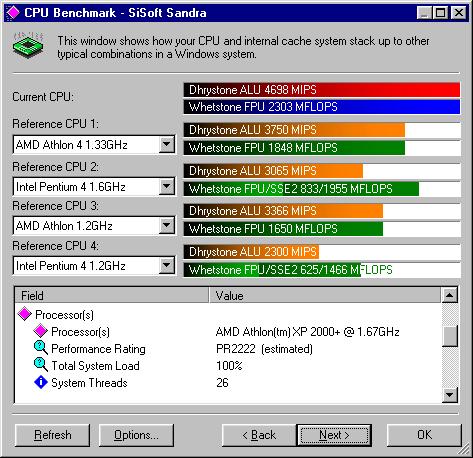Click the value 26 for System Threads
The width and height of the screenshot is (473, 458).
click(x=222, y=383)
